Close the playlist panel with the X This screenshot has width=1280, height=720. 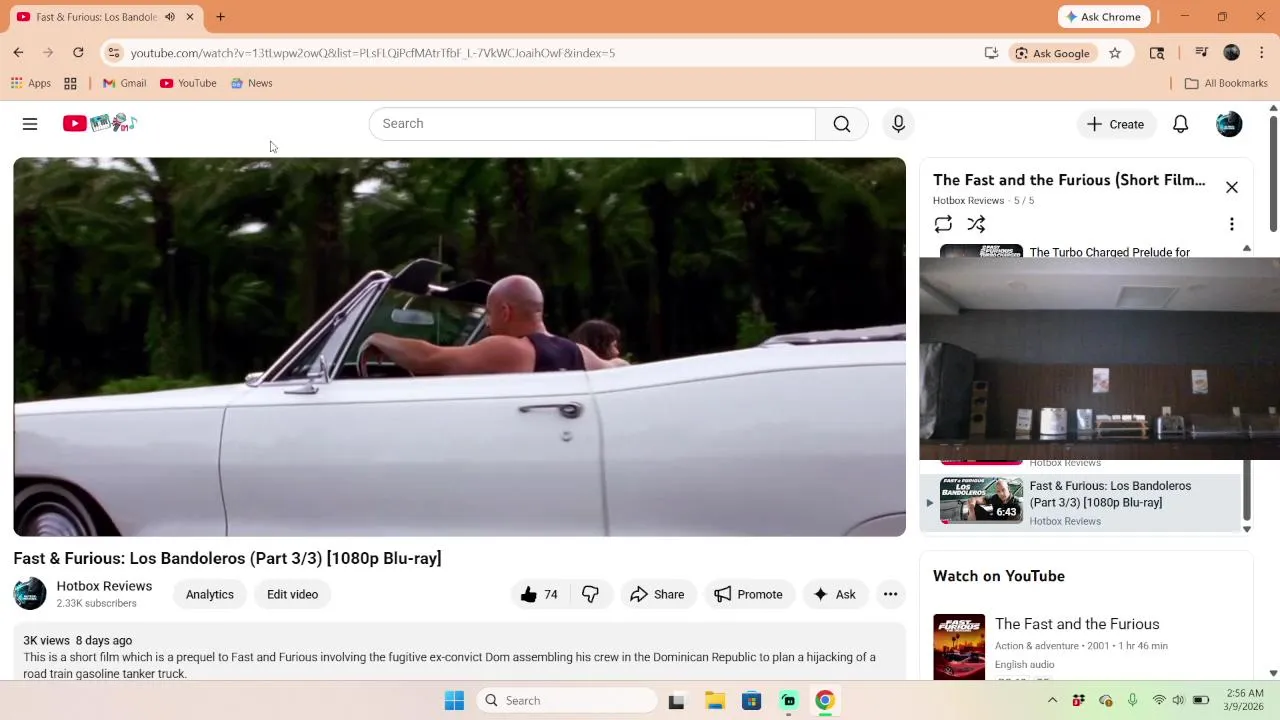click(x=1231, y=188)
